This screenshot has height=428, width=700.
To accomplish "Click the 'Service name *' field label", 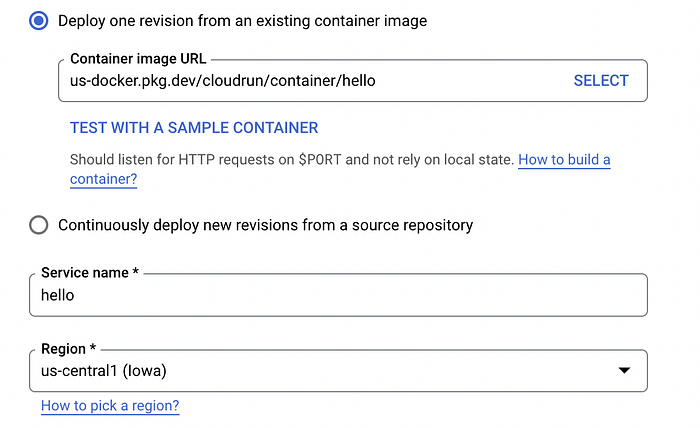I will tap(90, 273).
